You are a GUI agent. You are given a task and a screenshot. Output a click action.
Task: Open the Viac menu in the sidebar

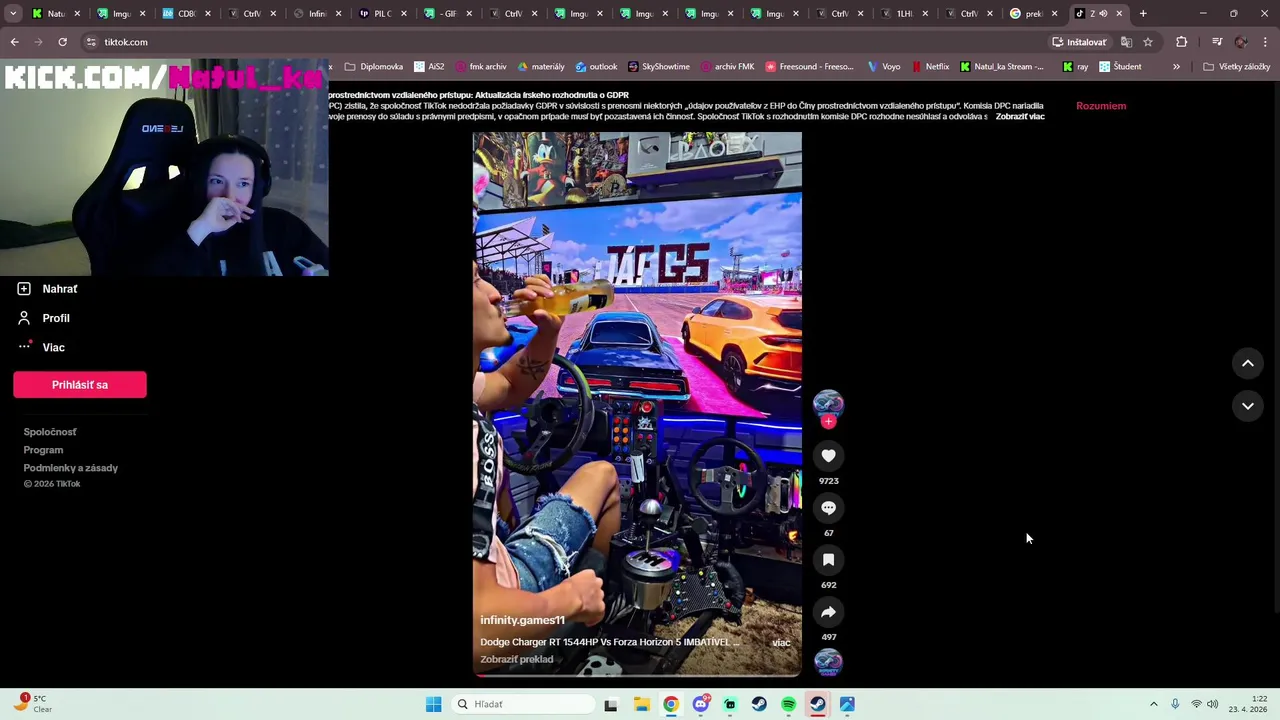[53, 347]
